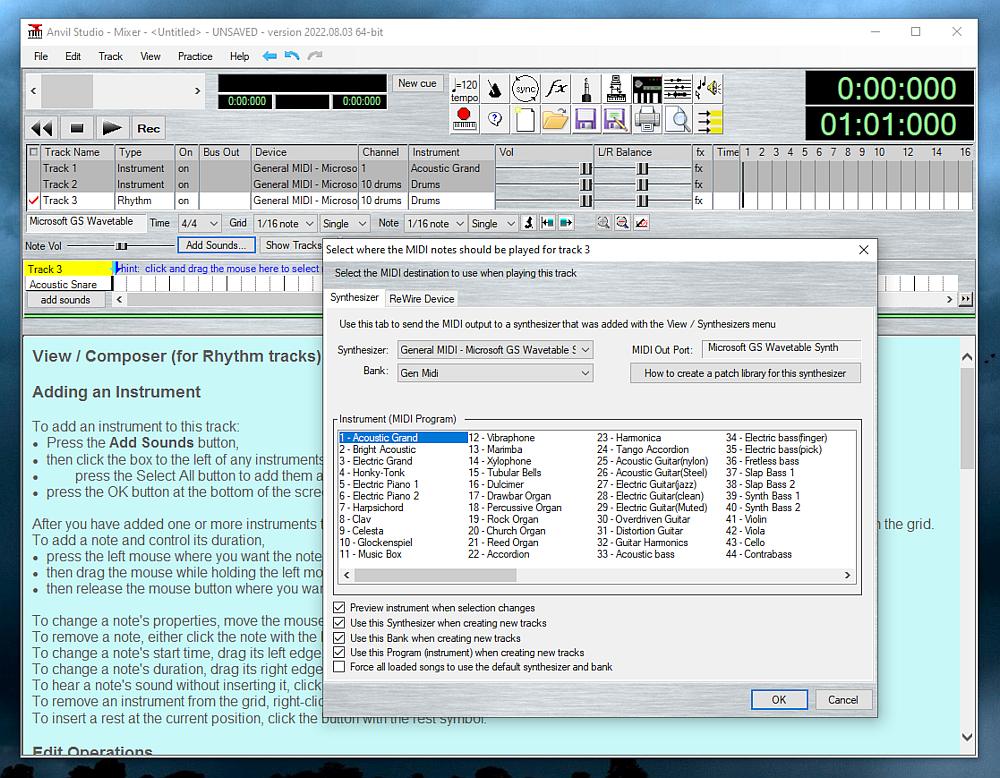Click the notes and speaker icon
Viewport: 1000px width, 778px height.
point(709,89)
